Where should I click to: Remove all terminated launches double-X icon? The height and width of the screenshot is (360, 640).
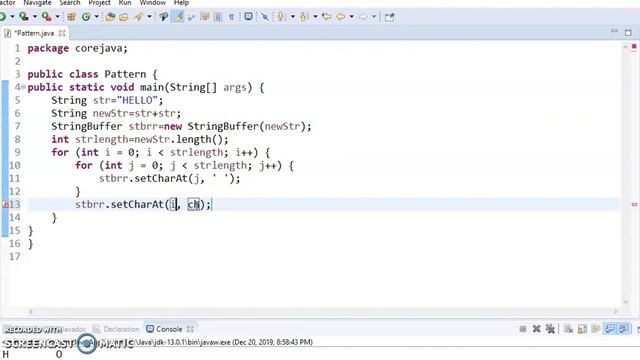click(550, 329)
